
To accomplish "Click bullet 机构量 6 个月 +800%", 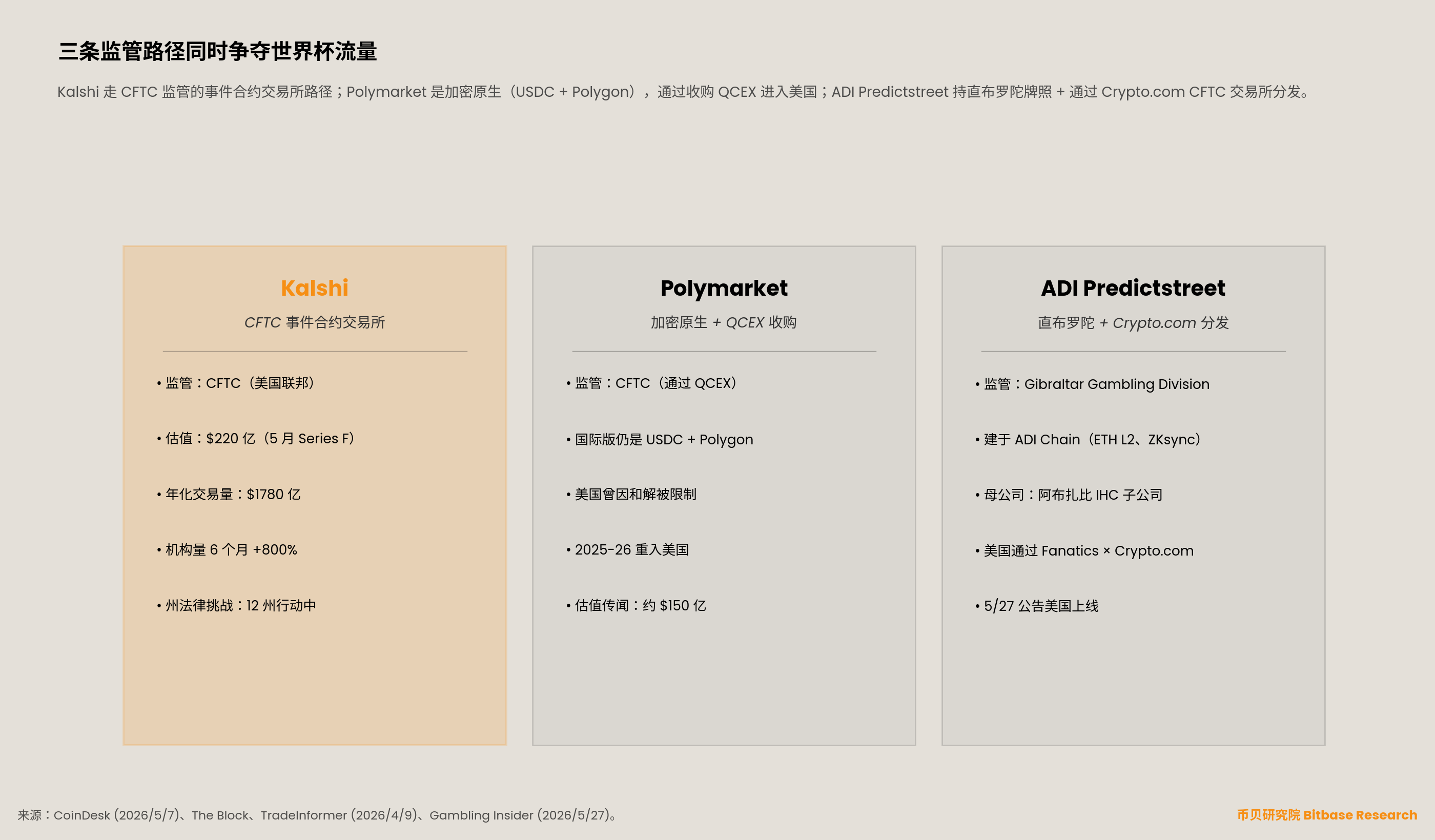I will (227, 549).
